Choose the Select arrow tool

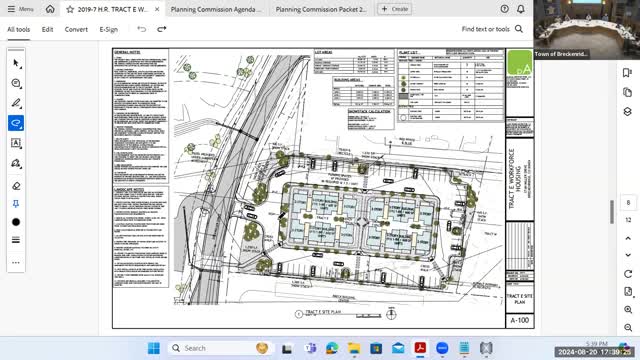(16, 63)
